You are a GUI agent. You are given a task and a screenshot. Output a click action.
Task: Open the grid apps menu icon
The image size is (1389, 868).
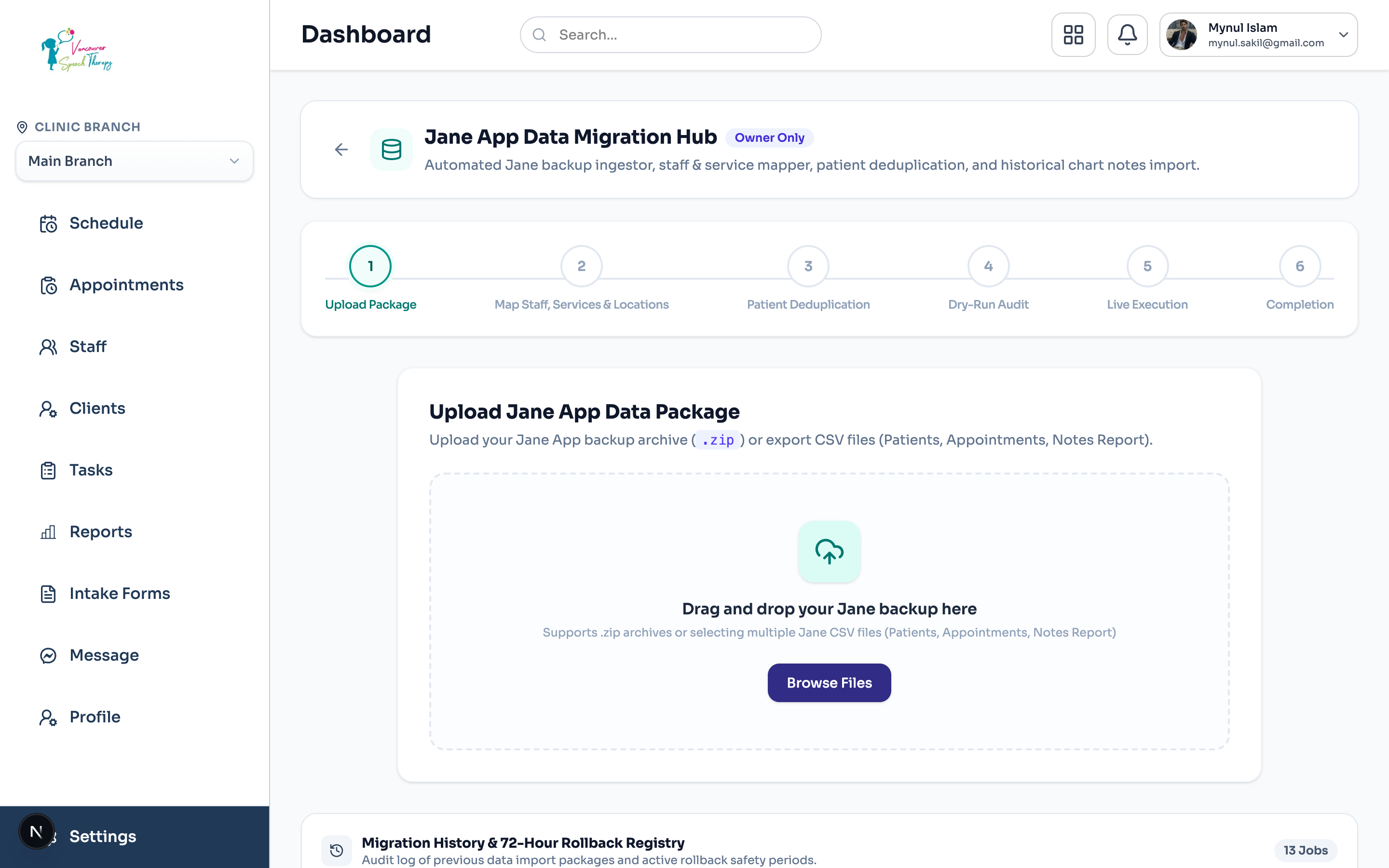pos(1073,34)
